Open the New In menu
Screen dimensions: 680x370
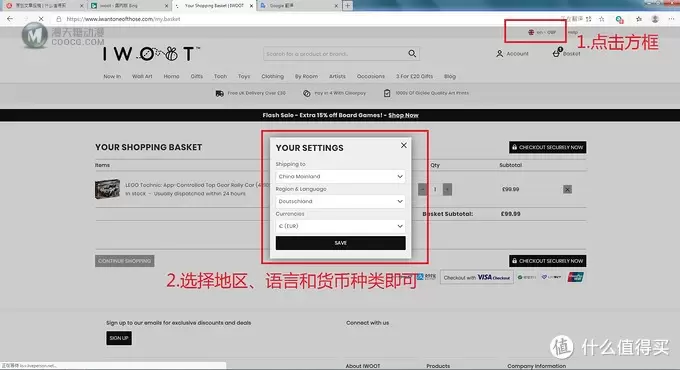112,76
